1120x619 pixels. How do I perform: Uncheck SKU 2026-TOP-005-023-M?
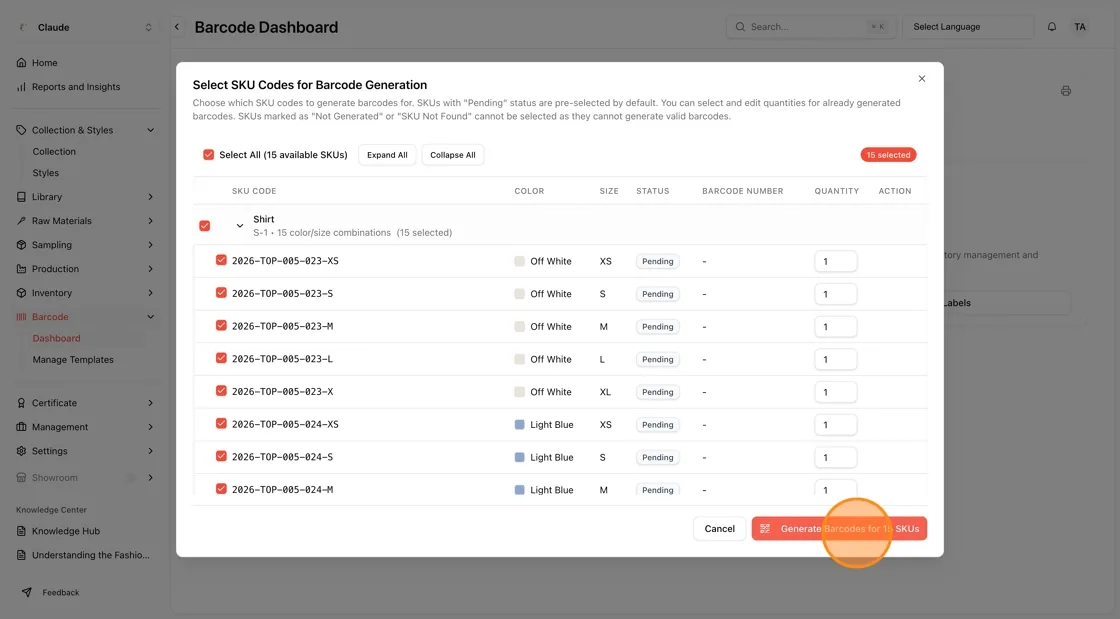tap(221, 326)
